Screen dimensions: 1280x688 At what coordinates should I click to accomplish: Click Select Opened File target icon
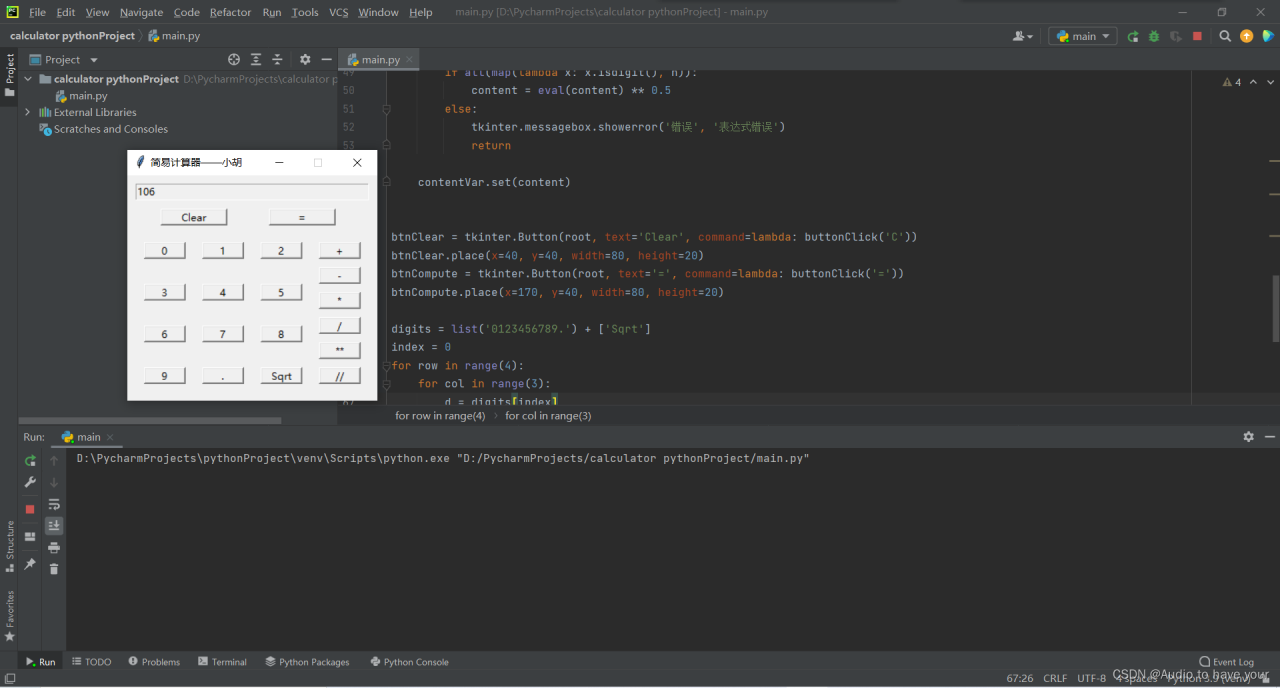[x=234, y=60]
